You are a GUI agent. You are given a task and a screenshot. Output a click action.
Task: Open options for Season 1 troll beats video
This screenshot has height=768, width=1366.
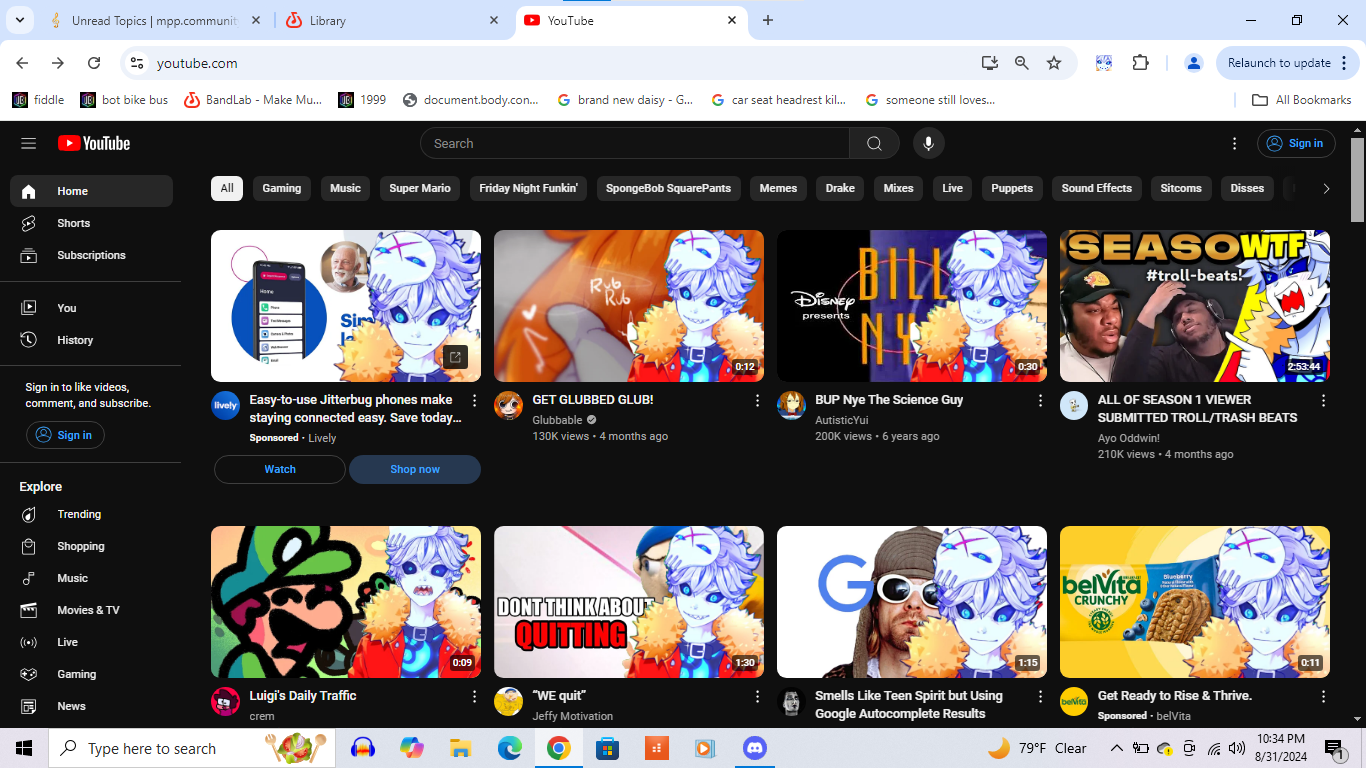pos(1323,400)
